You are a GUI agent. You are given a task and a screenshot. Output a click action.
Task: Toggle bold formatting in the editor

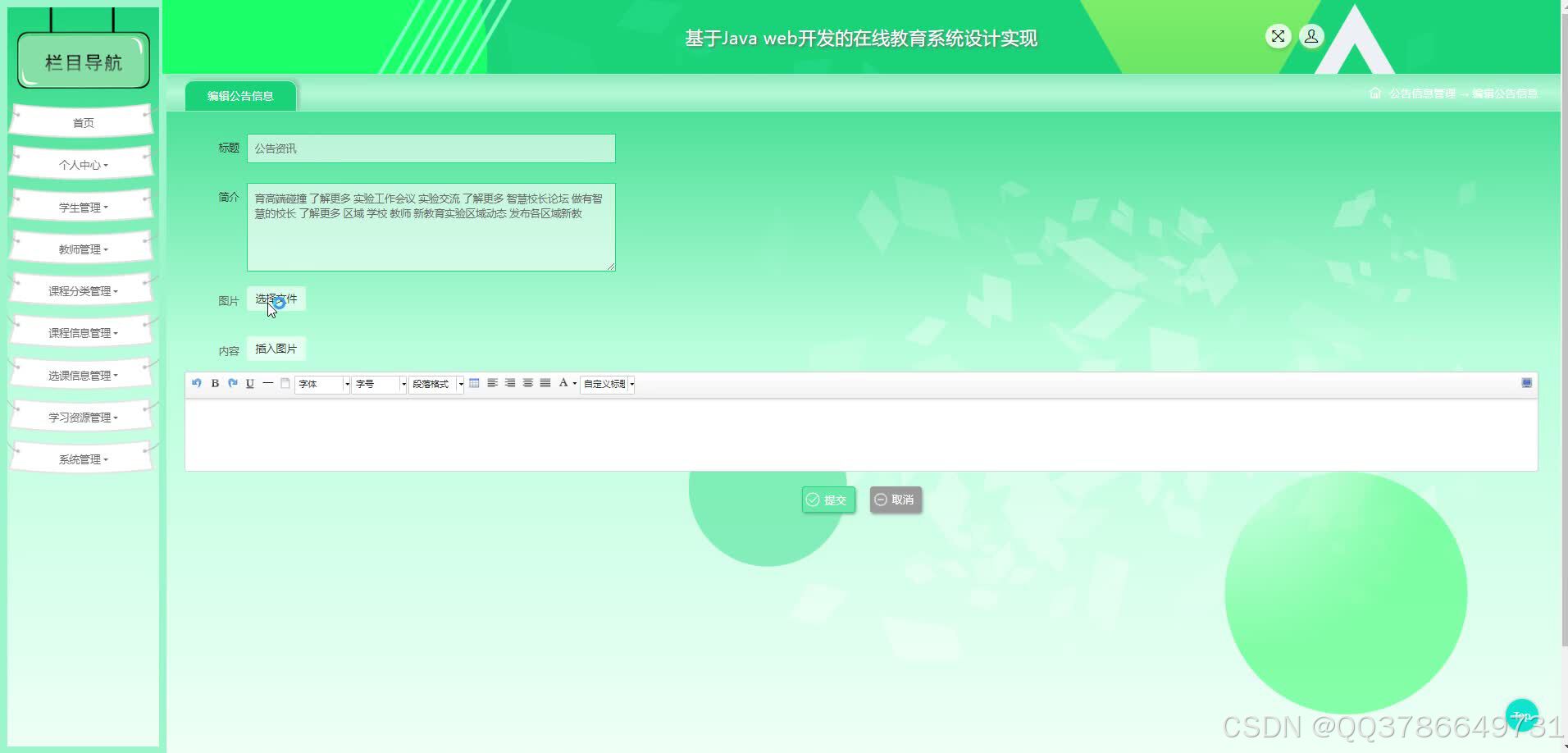pos(214,383)
